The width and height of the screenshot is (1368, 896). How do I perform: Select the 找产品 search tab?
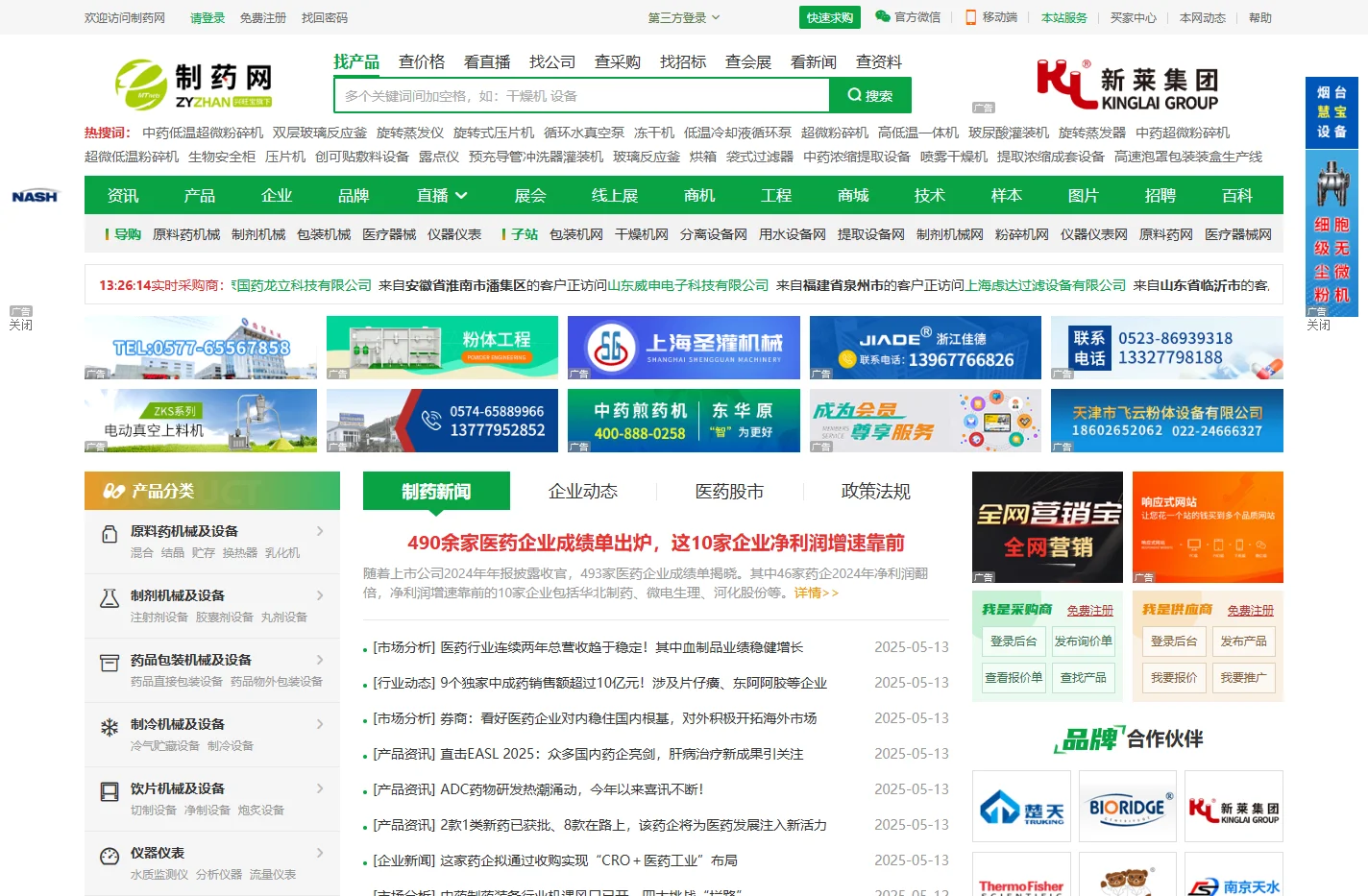(x=356, y=61)
